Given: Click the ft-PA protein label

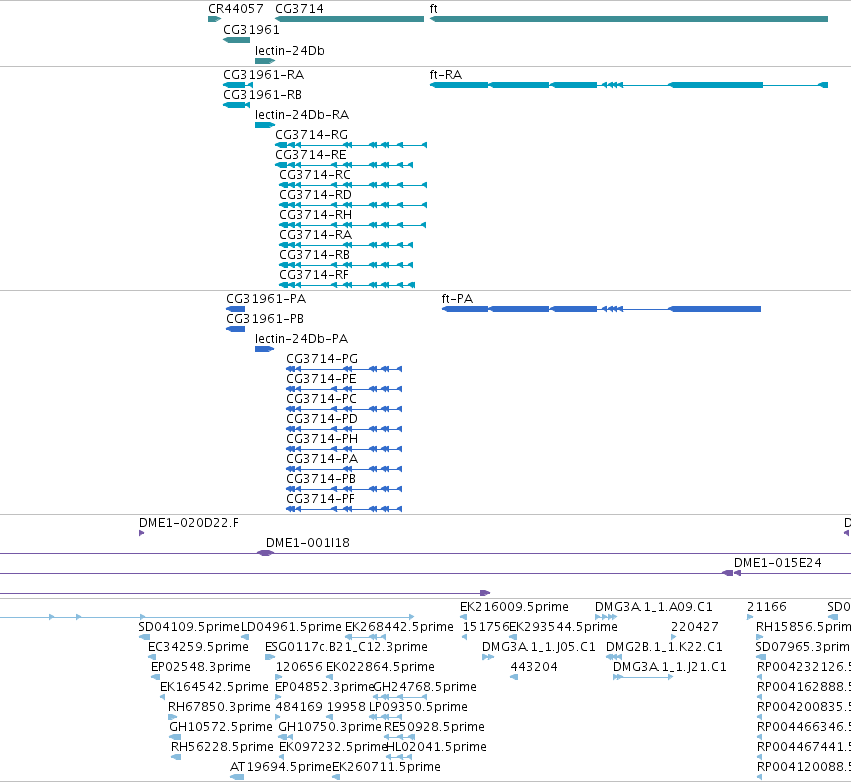Looking at the screenshot, I should coord(457,299).
